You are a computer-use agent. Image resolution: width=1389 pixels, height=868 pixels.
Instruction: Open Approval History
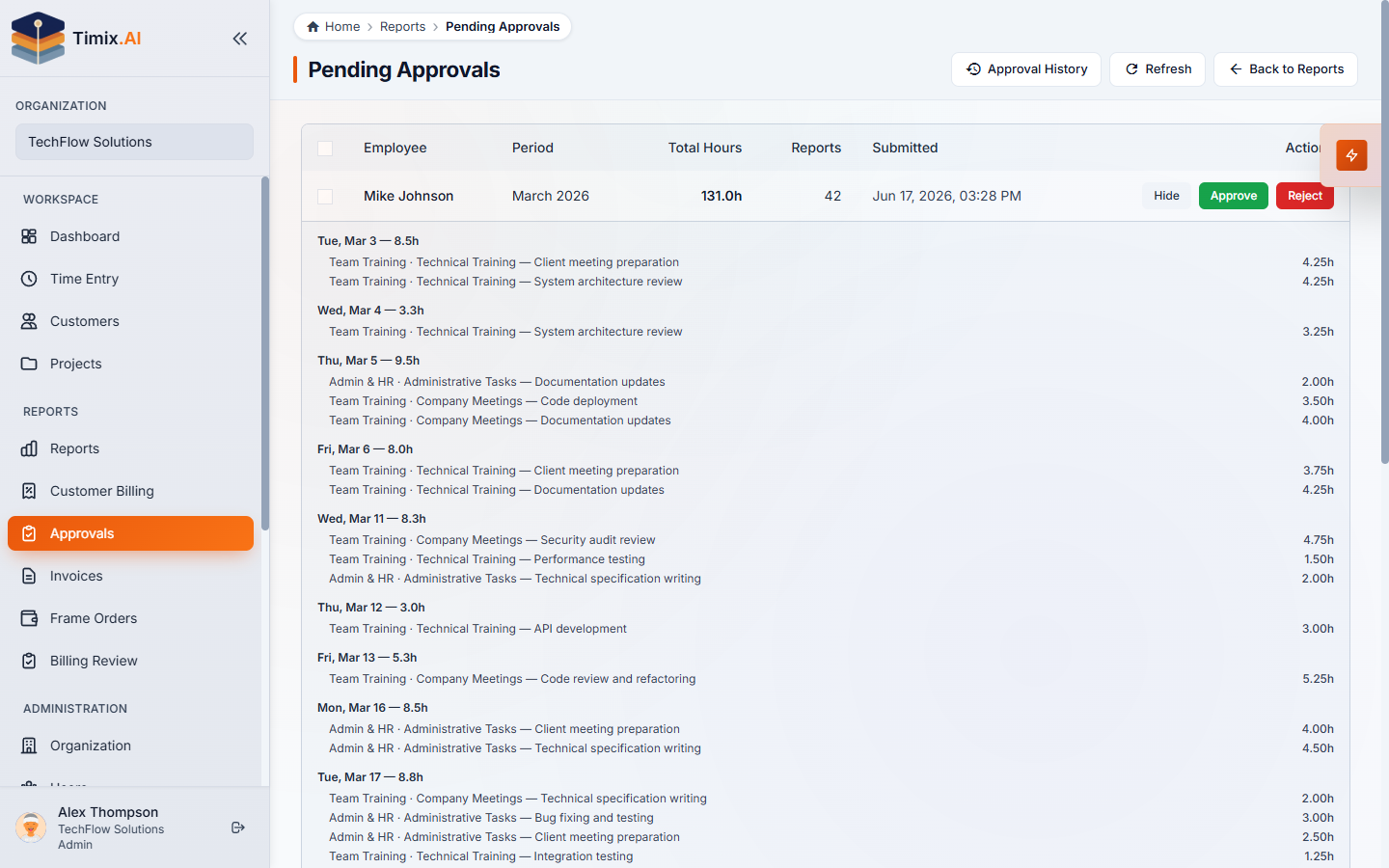[x=1026, y=69]
